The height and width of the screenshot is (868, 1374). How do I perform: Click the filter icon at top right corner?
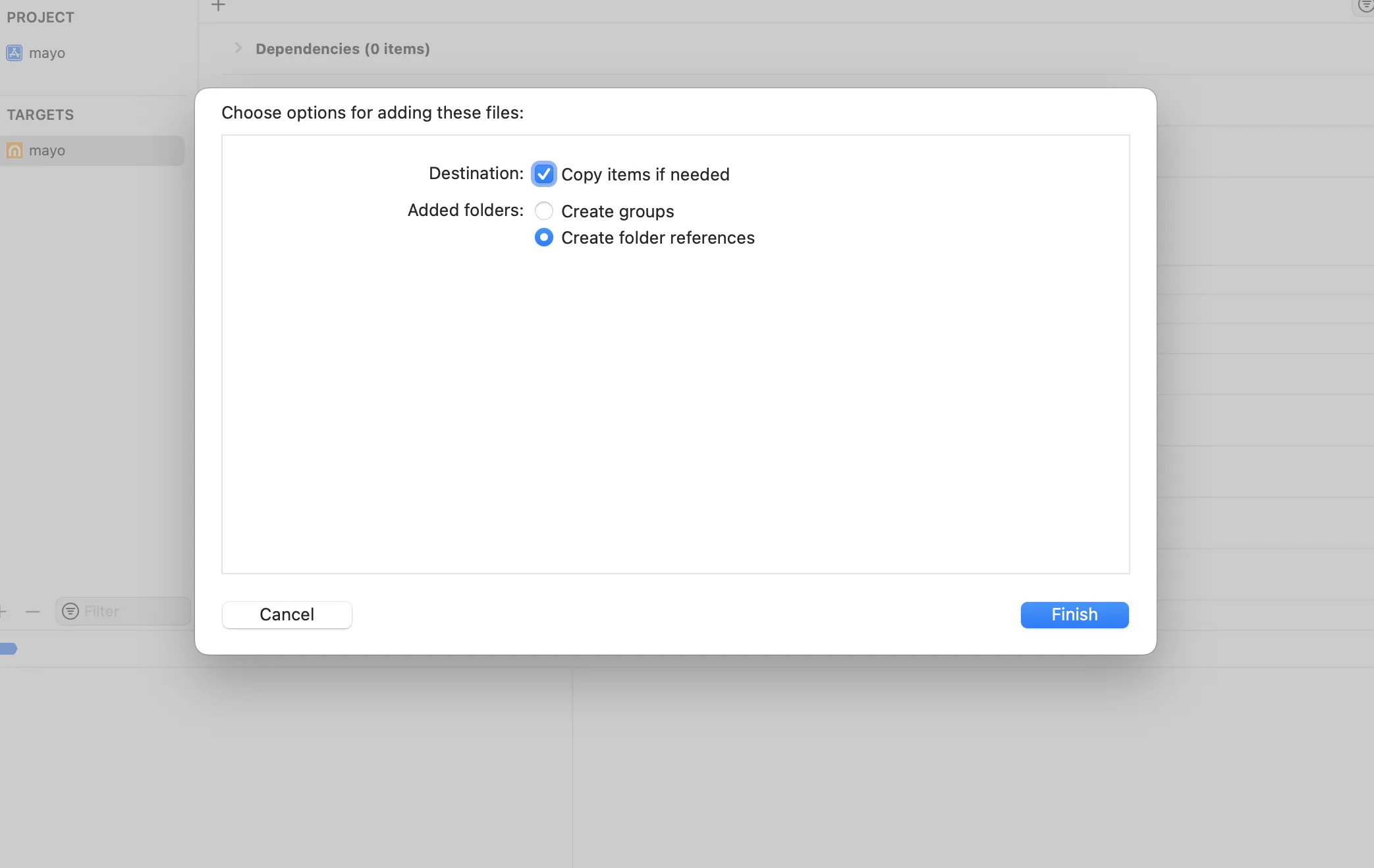(1365, 6)
